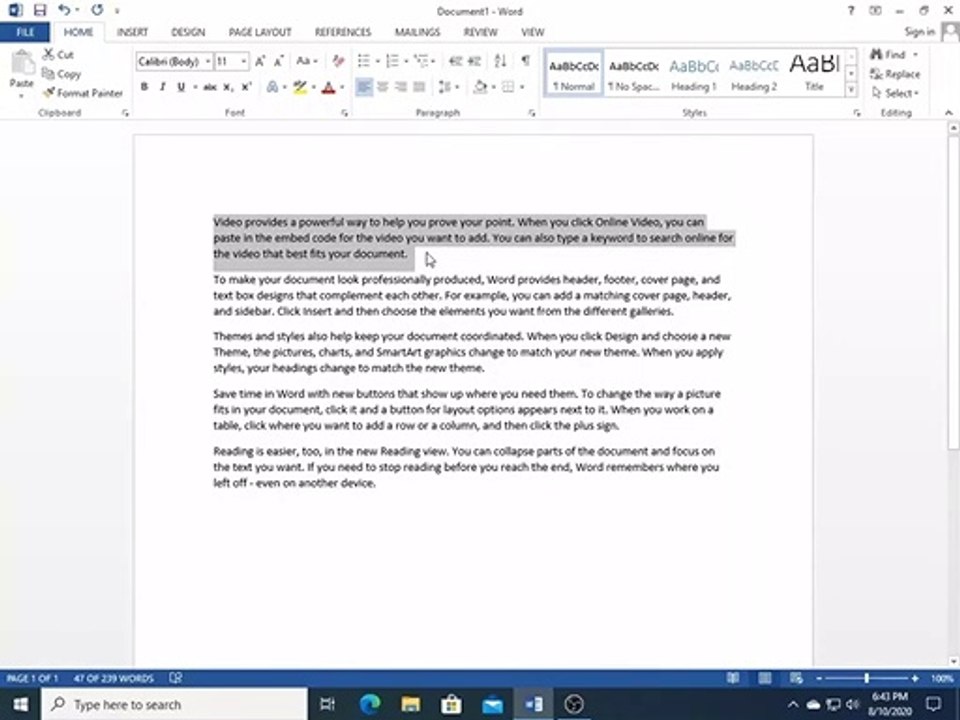This screenshot has width=960, height=720.
Task: Click Find in Editing group
Action: [894, 54]
